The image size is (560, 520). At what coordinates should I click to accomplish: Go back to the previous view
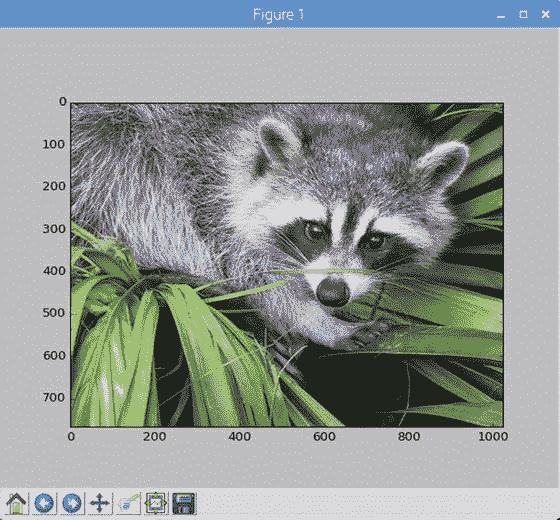44,503
